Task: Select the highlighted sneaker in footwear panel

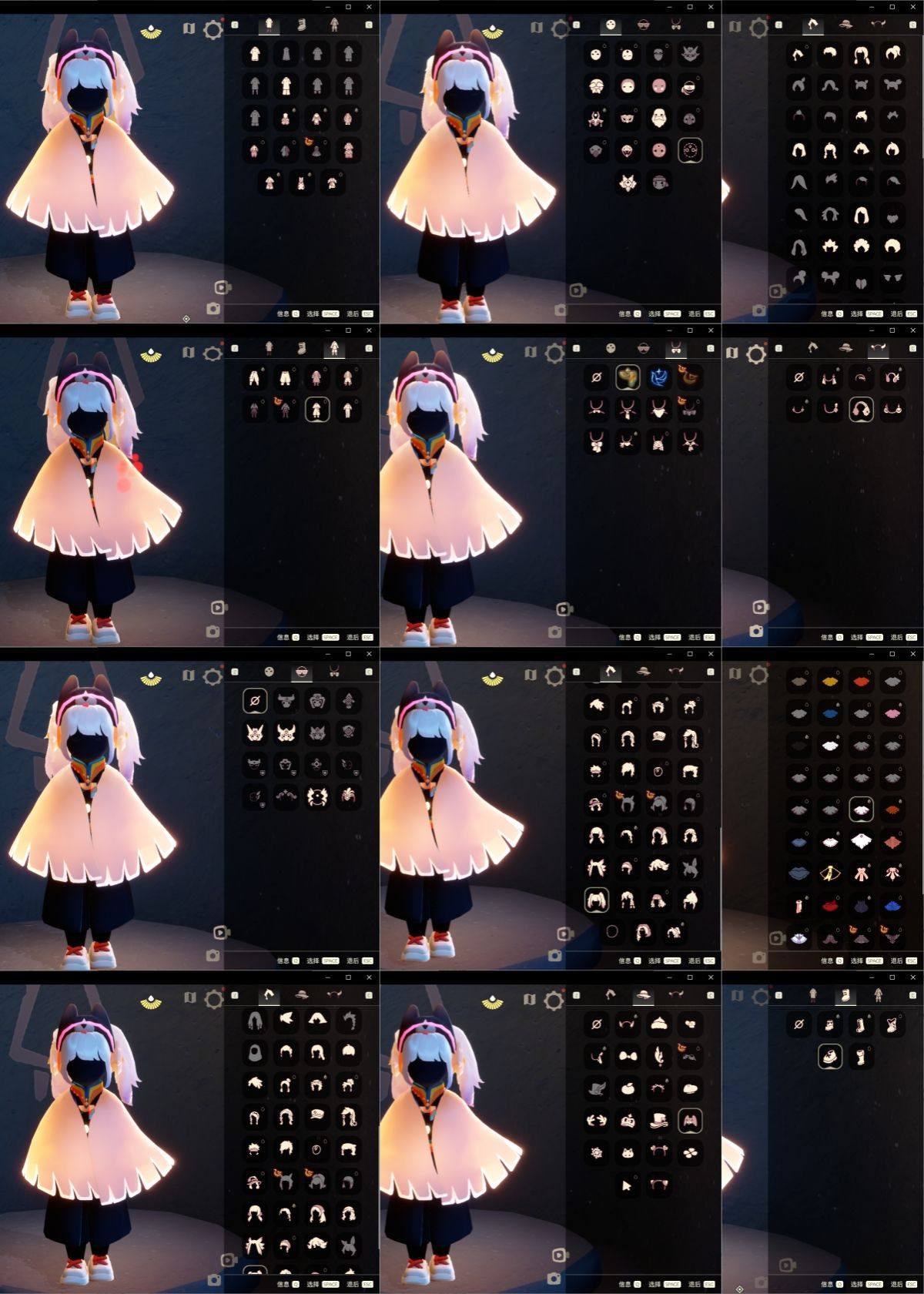Action: pyautogui.click(x=829, y=1056)
